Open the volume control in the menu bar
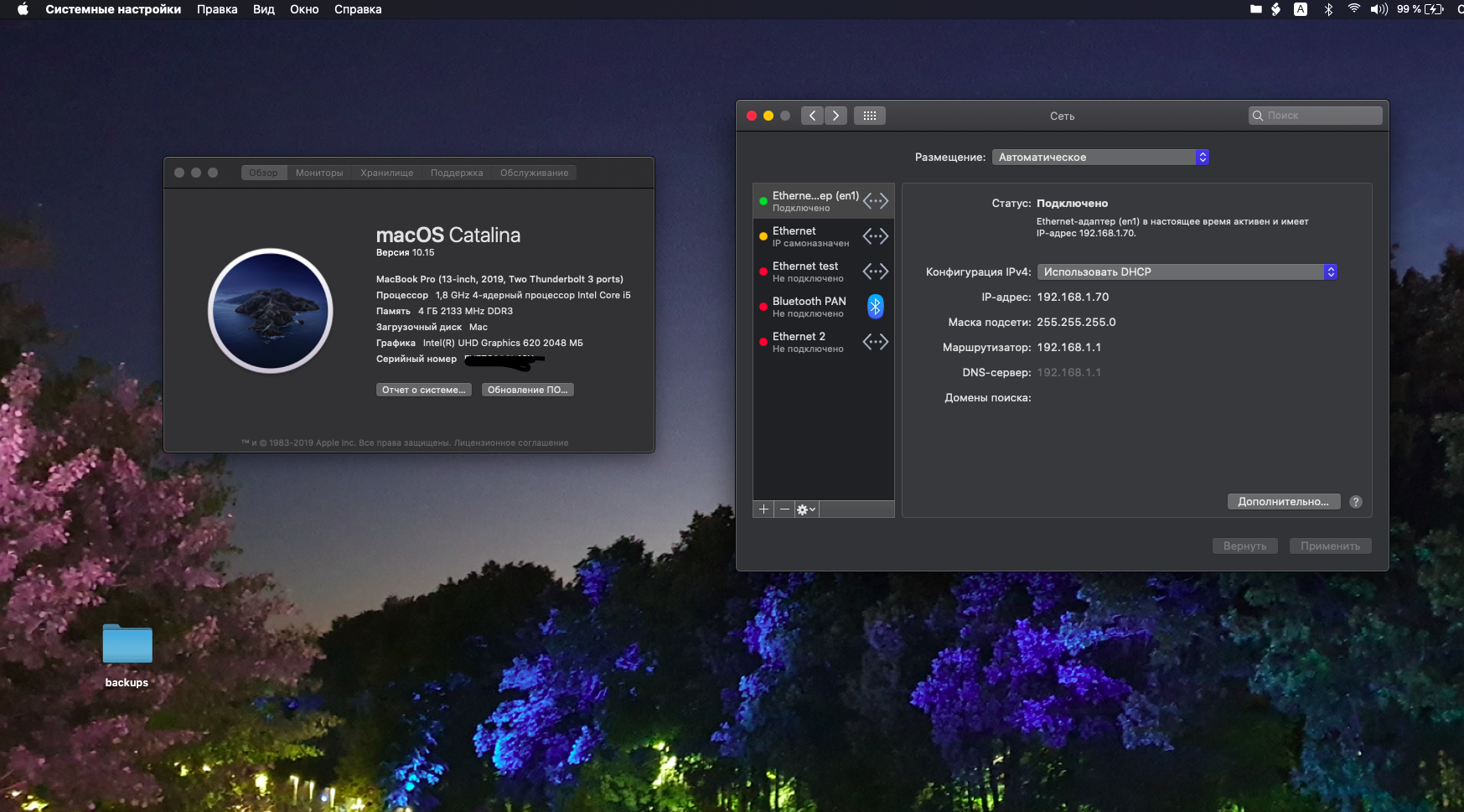 pos(1379,9)
